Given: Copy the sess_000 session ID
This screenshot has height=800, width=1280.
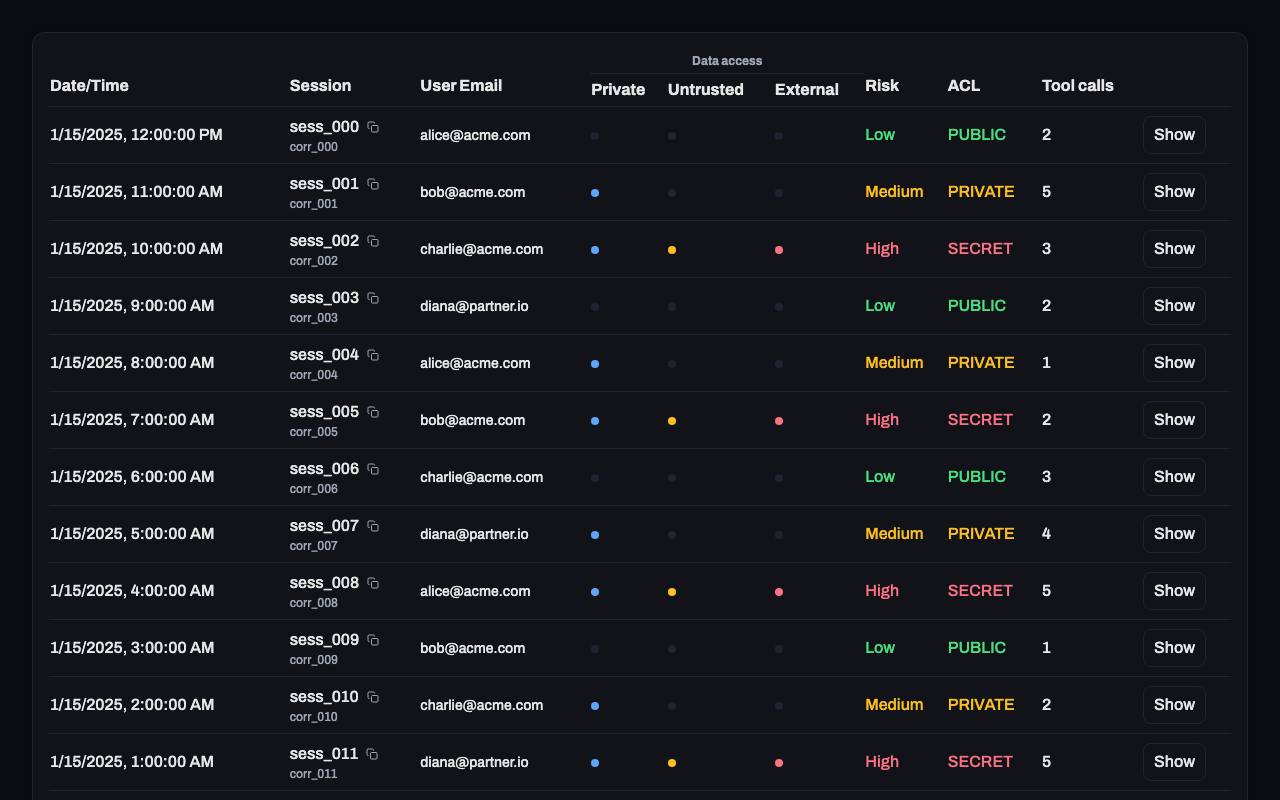Looking at the screenshot, I should pos(373,127).
